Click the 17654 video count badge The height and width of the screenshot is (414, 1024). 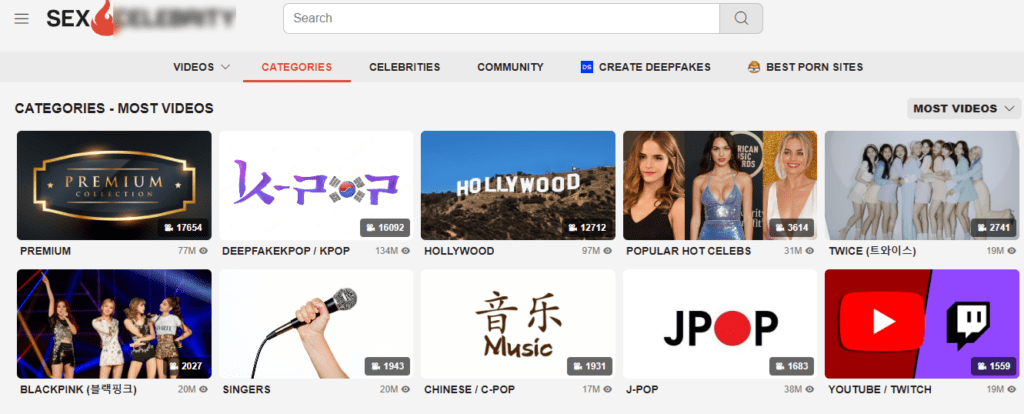pos(184,227)
